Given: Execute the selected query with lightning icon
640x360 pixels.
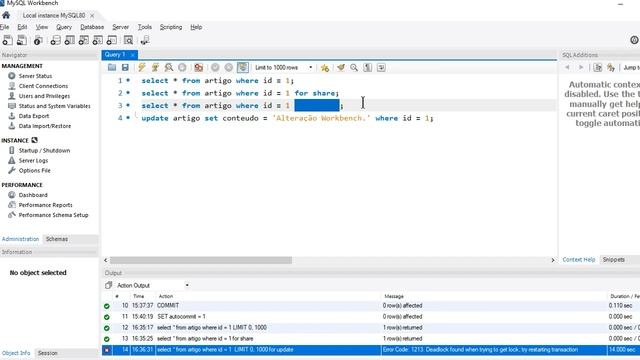Looking at the screenshot, I should pyautogui.click(x=142, y=67).
